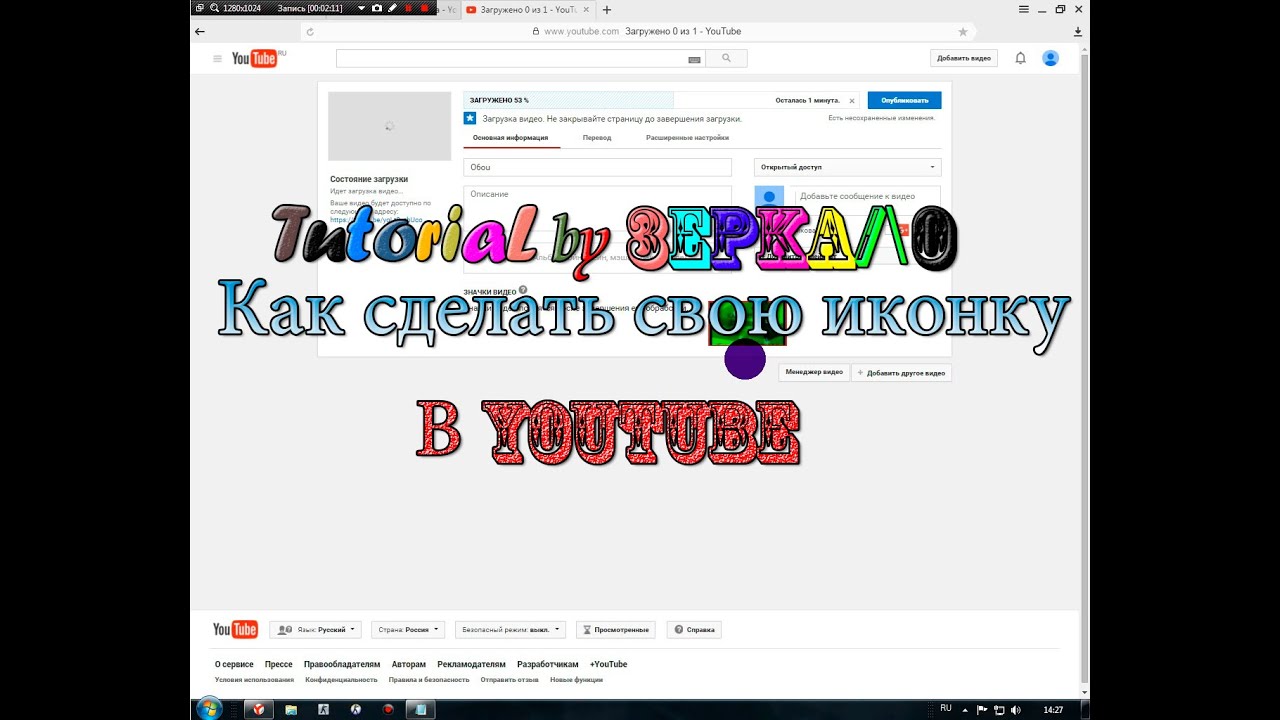Click the magnifier search button

click(x=727, y=59)
